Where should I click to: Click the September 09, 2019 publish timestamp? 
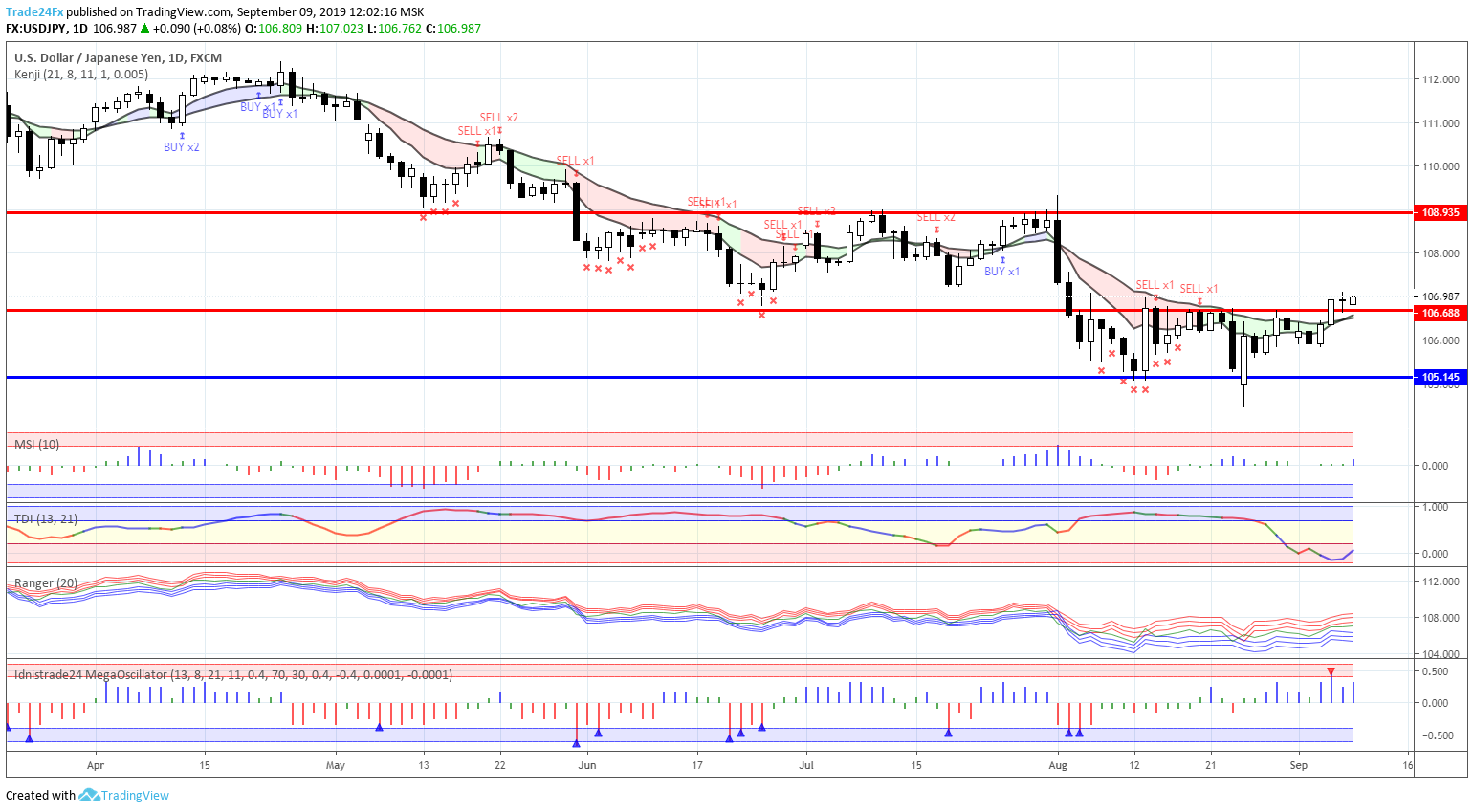(x=330, y=12)
